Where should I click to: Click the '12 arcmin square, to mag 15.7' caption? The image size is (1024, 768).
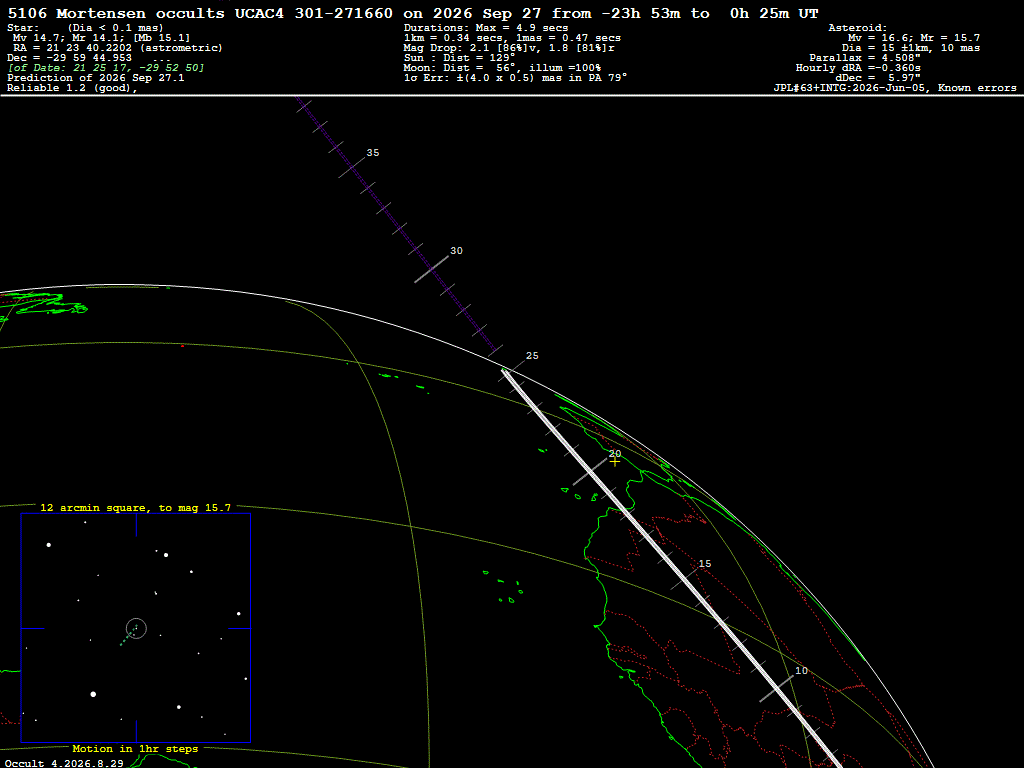pyautogui.click(x=135, y=507)
